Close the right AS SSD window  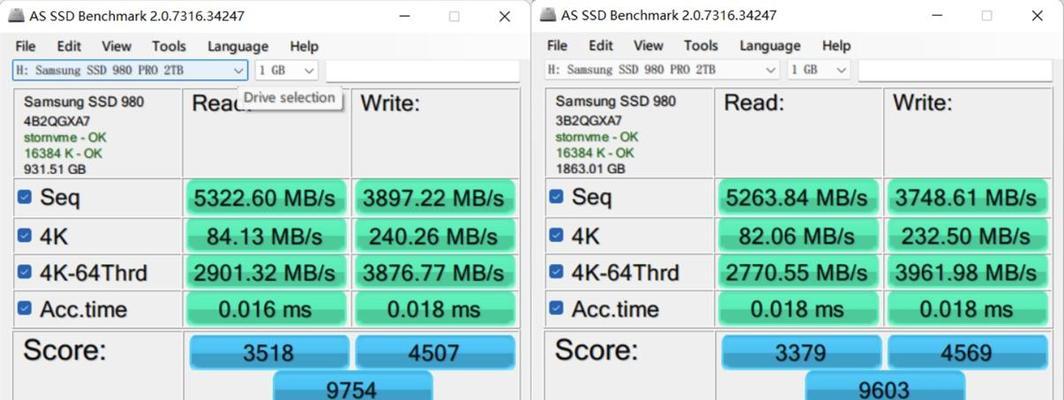click(1036, 16)
